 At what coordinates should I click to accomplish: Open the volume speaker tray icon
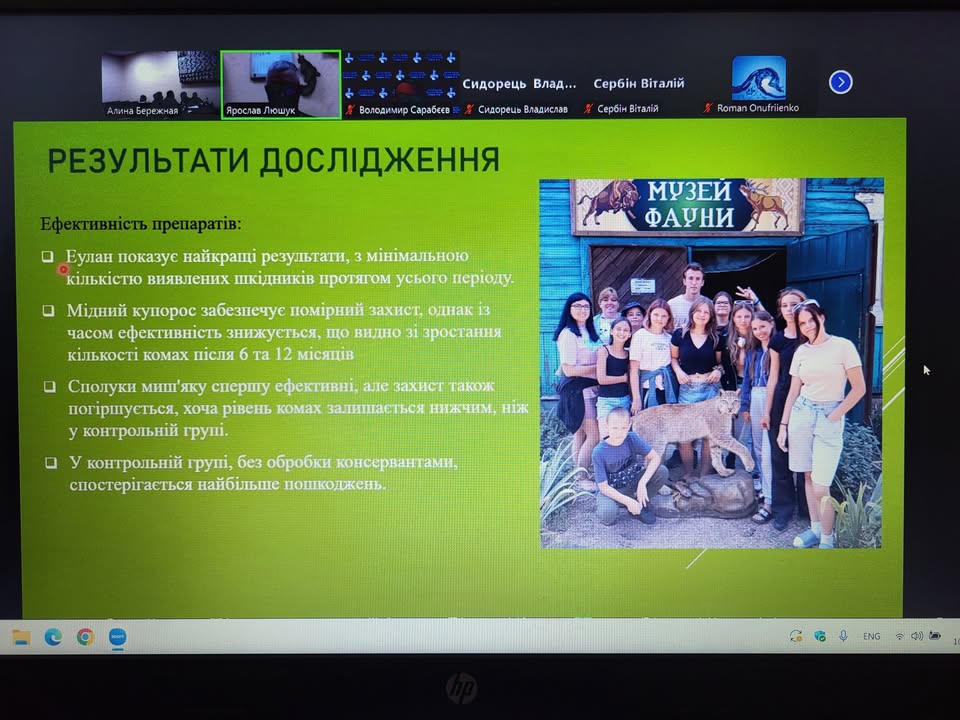click(x=917, y=636)
